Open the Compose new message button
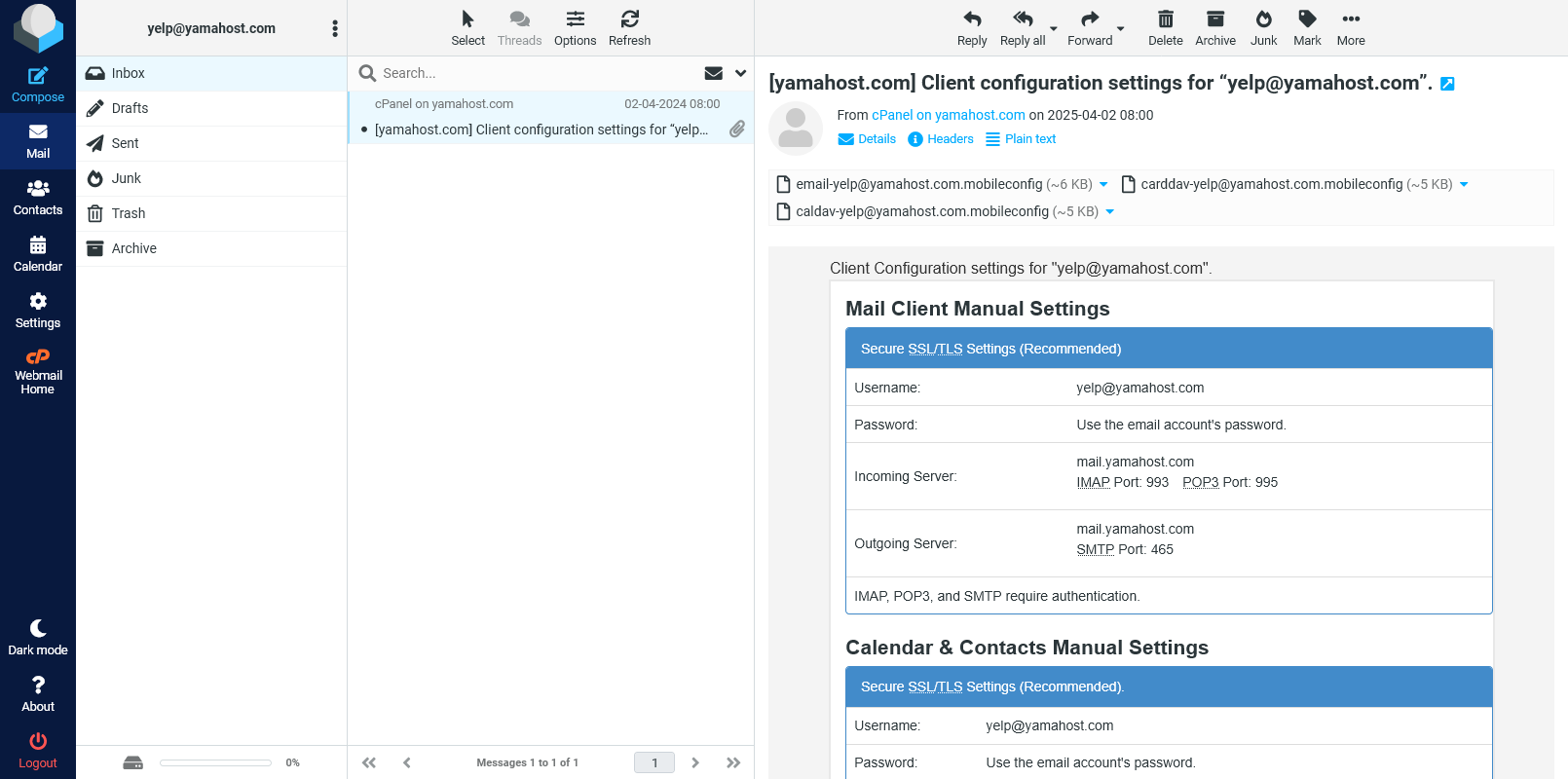 (x=38, y=85)
